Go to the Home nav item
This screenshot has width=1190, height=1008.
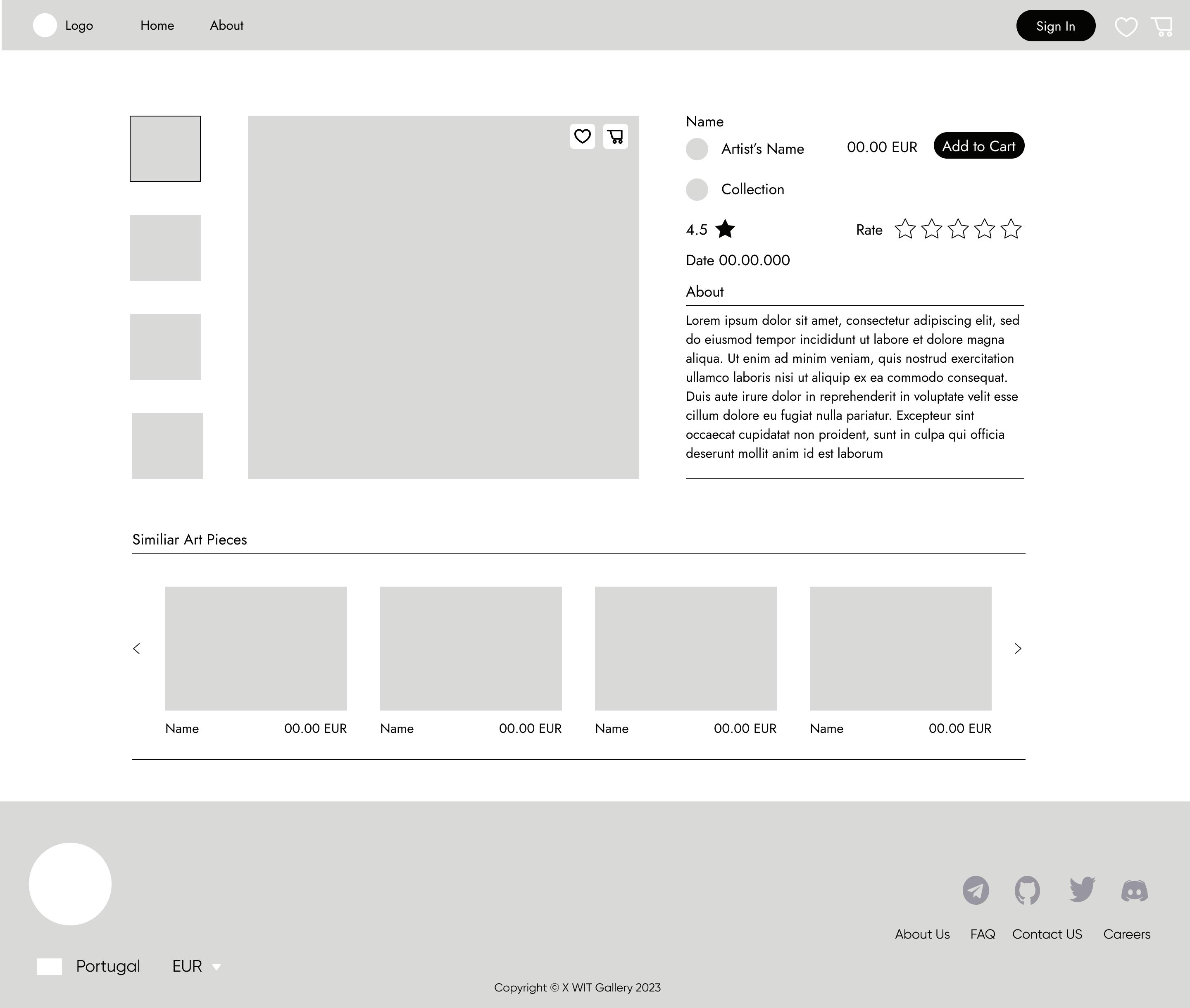157,26
